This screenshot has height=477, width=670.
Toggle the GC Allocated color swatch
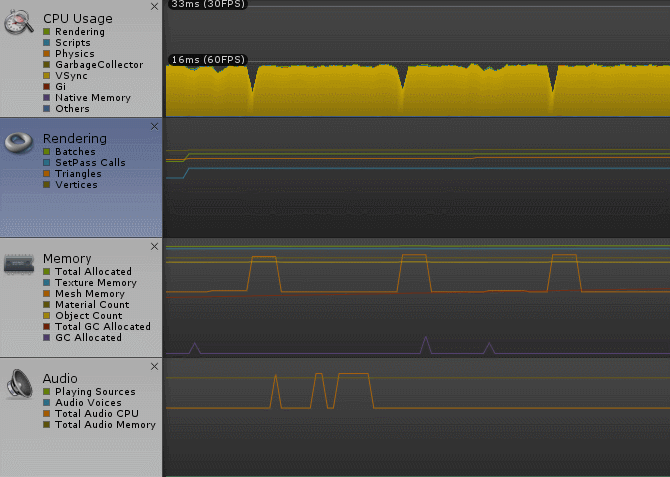click(x=47, y=338)
